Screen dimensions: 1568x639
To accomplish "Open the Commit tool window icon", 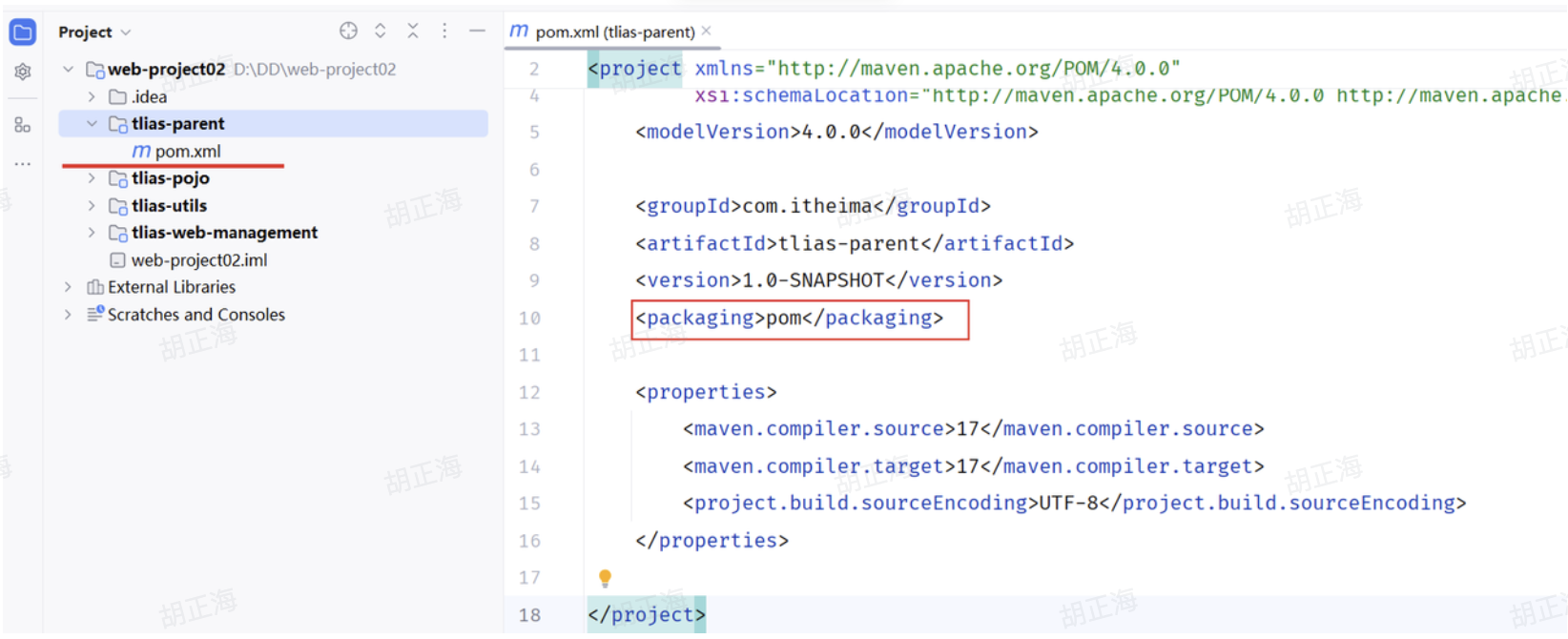I will [22, 72].
